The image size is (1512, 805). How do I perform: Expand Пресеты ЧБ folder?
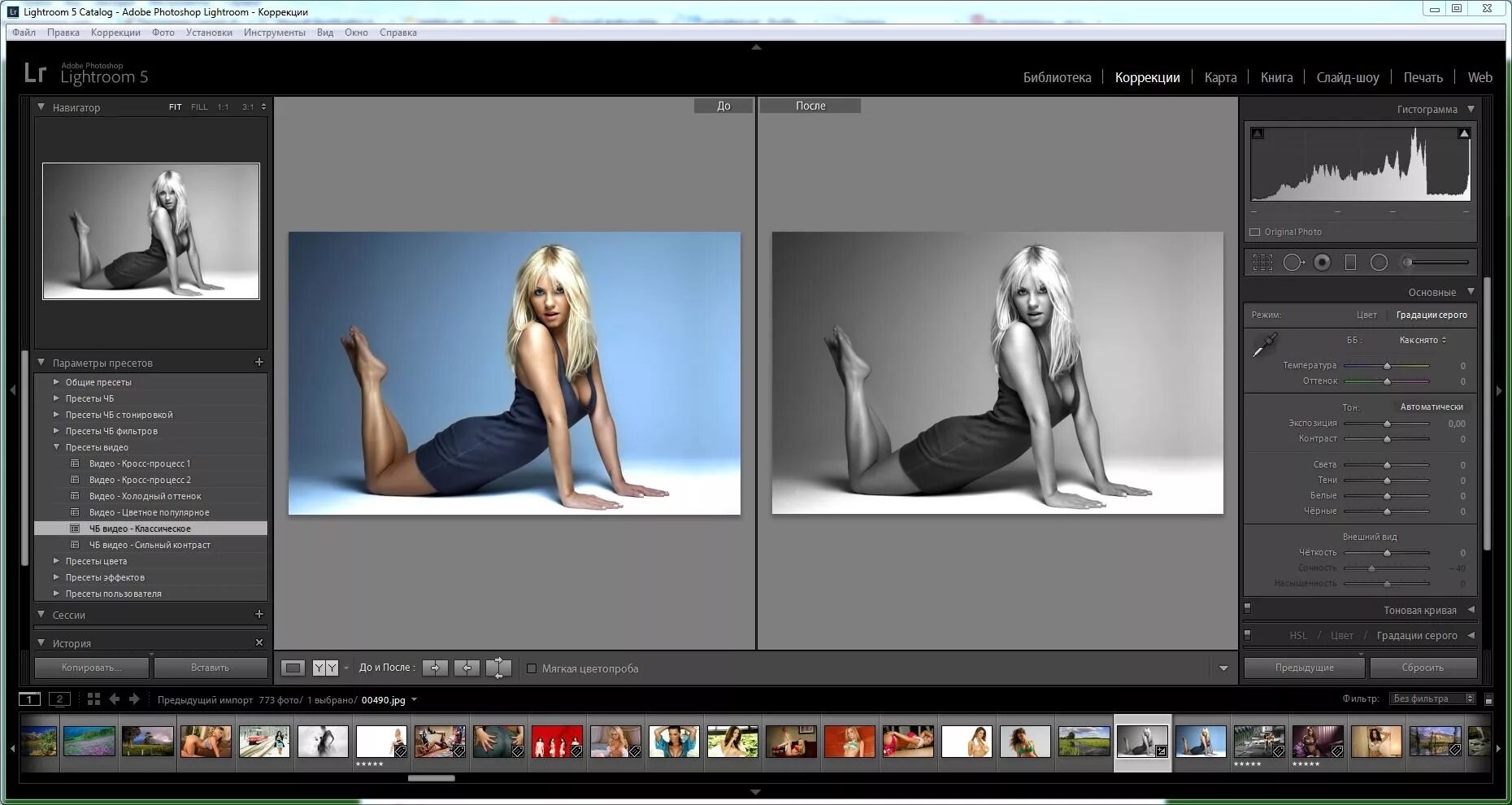point(56,398)
